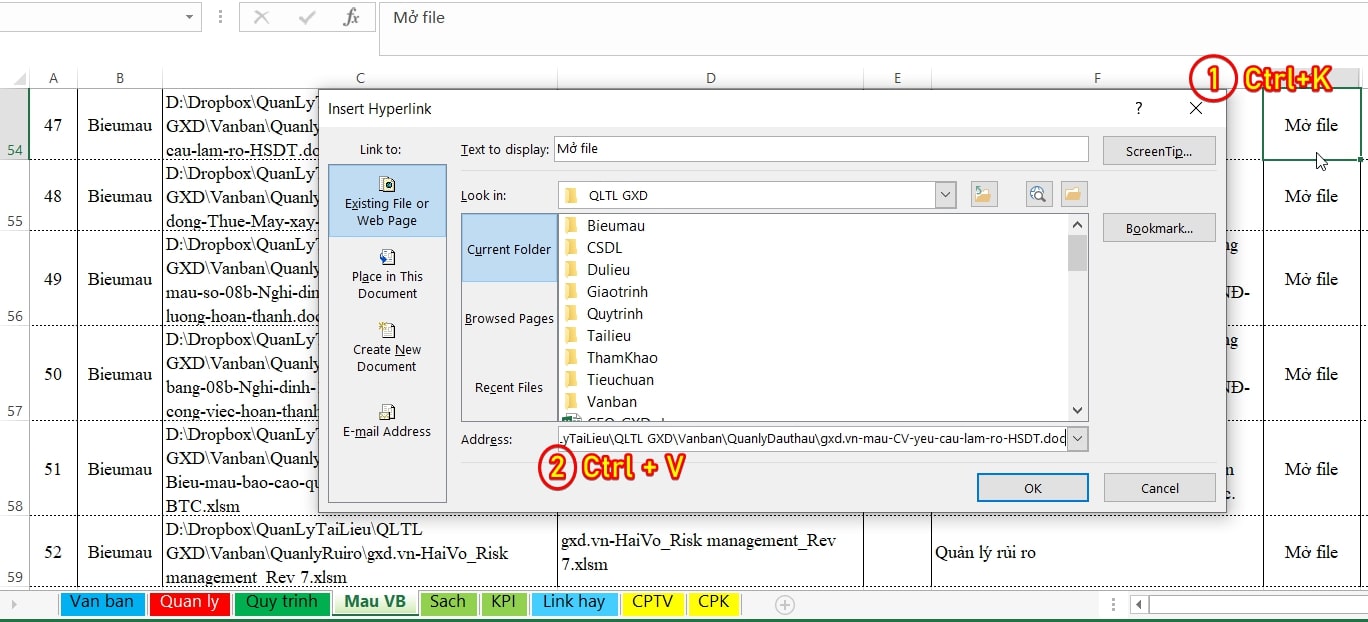This screenshot has height=622, width=1368.
Task: Switch to the Quy trinh sheet tab
Action: (281, 602)
